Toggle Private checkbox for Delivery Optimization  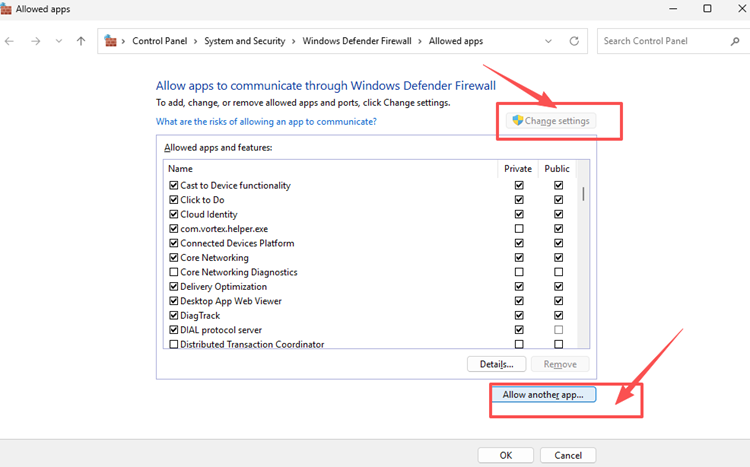pos(519,286)
